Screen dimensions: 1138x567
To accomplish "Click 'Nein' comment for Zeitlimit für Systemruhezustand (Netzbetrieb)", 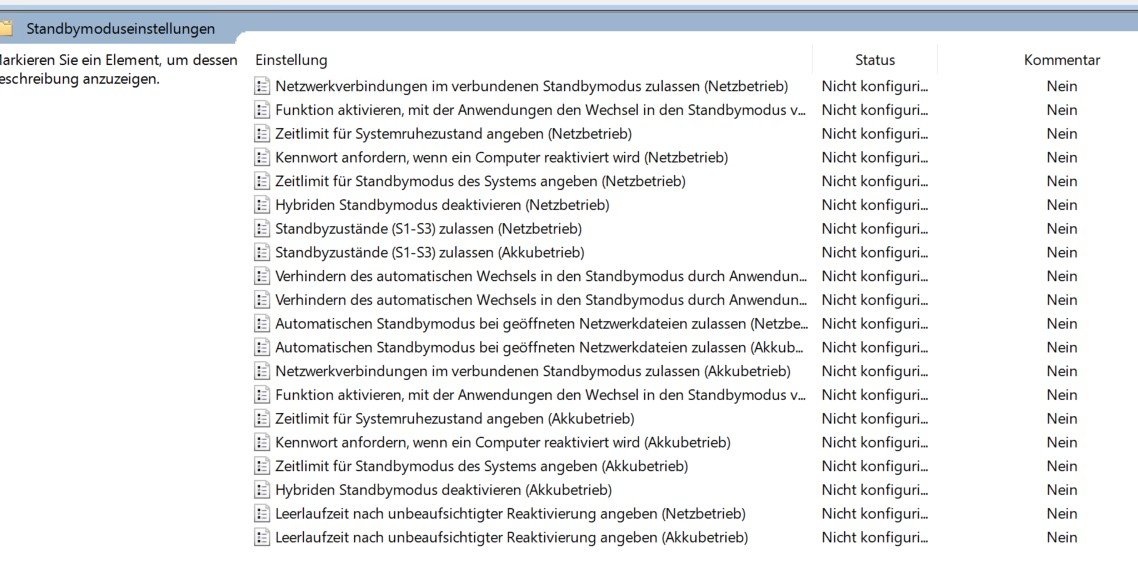I will [1062, 134].
